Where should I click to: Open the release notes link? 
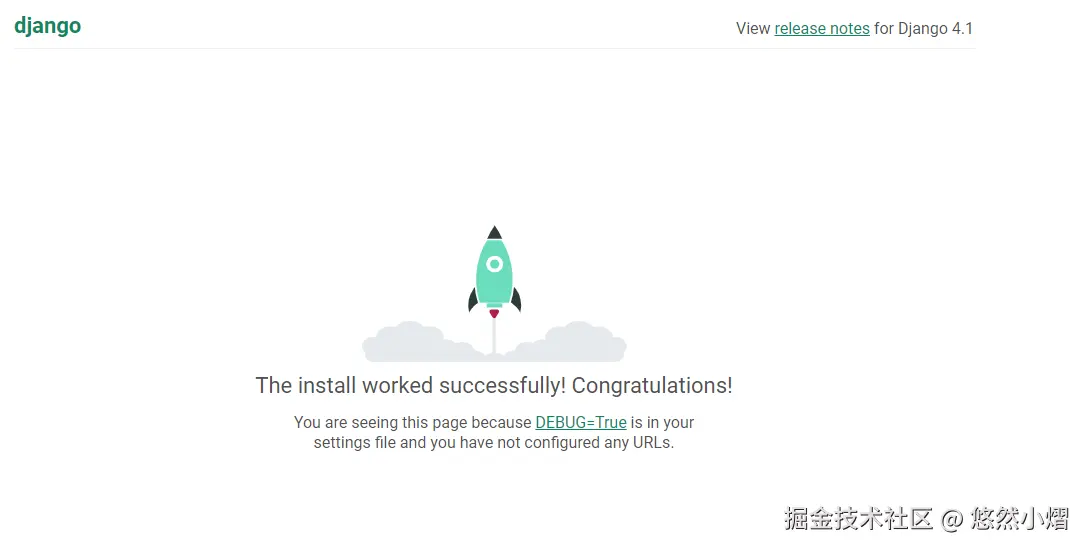tap(821, 28)
